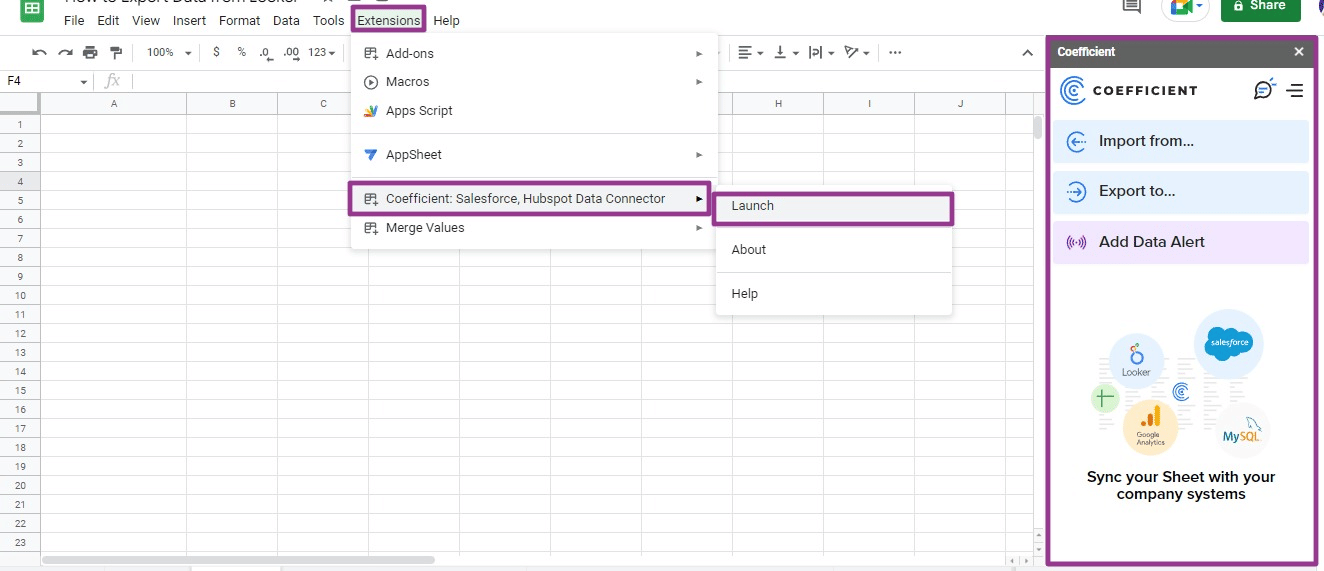
Task: Click the horizontal scrollbar at bottom
Action: 238,560
